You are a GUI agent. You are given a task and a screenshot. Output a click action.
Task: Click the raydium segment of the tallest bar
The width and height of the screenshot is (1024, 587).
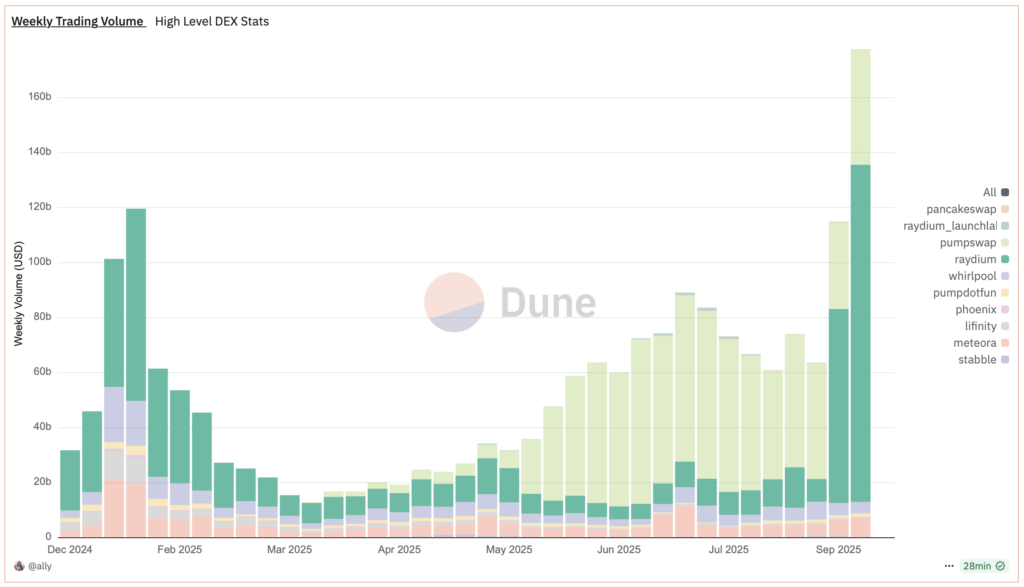(860, 333)
